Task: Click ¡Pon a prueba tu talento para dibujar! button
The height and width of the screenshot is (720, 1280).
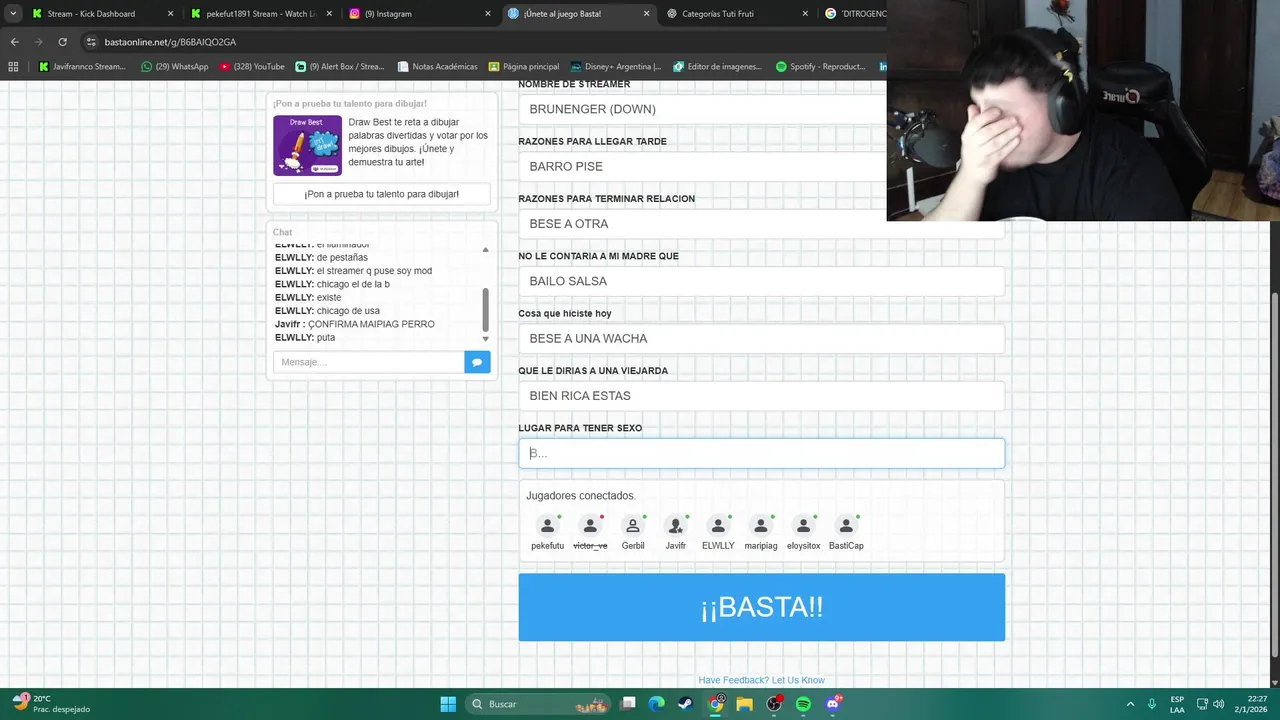Action: point(382,194)
